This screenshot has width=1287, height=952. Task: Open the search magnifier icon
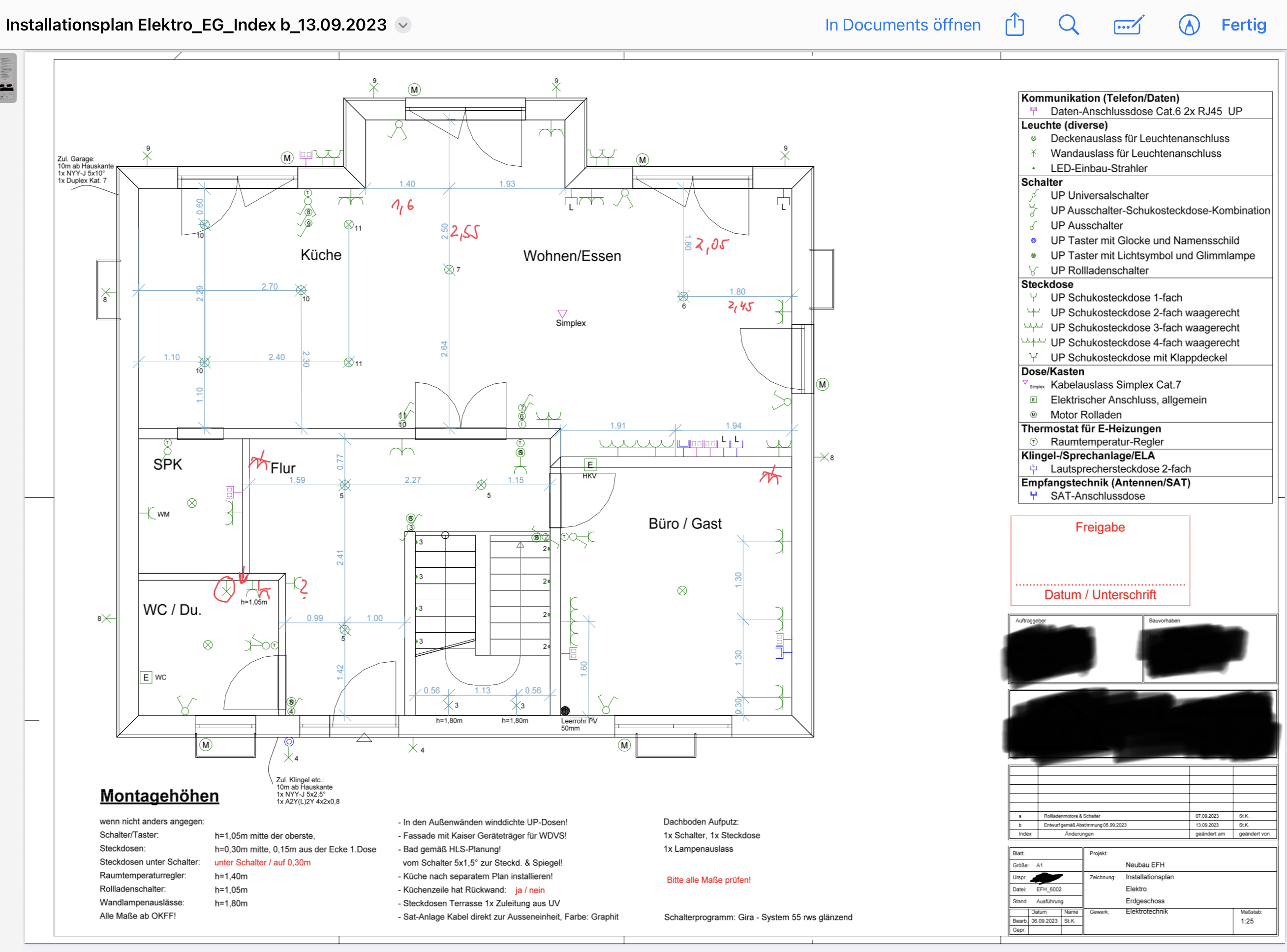pos(1069,25)
